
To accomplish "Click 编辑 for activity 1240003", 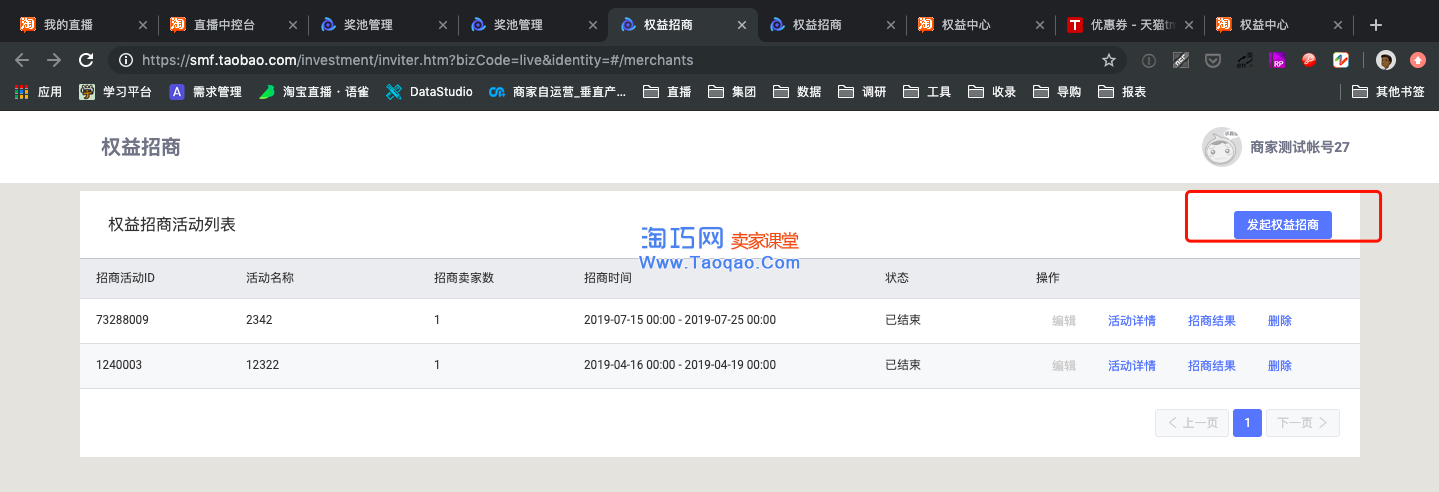I will pyautogui.click(x=1064, y=366).
